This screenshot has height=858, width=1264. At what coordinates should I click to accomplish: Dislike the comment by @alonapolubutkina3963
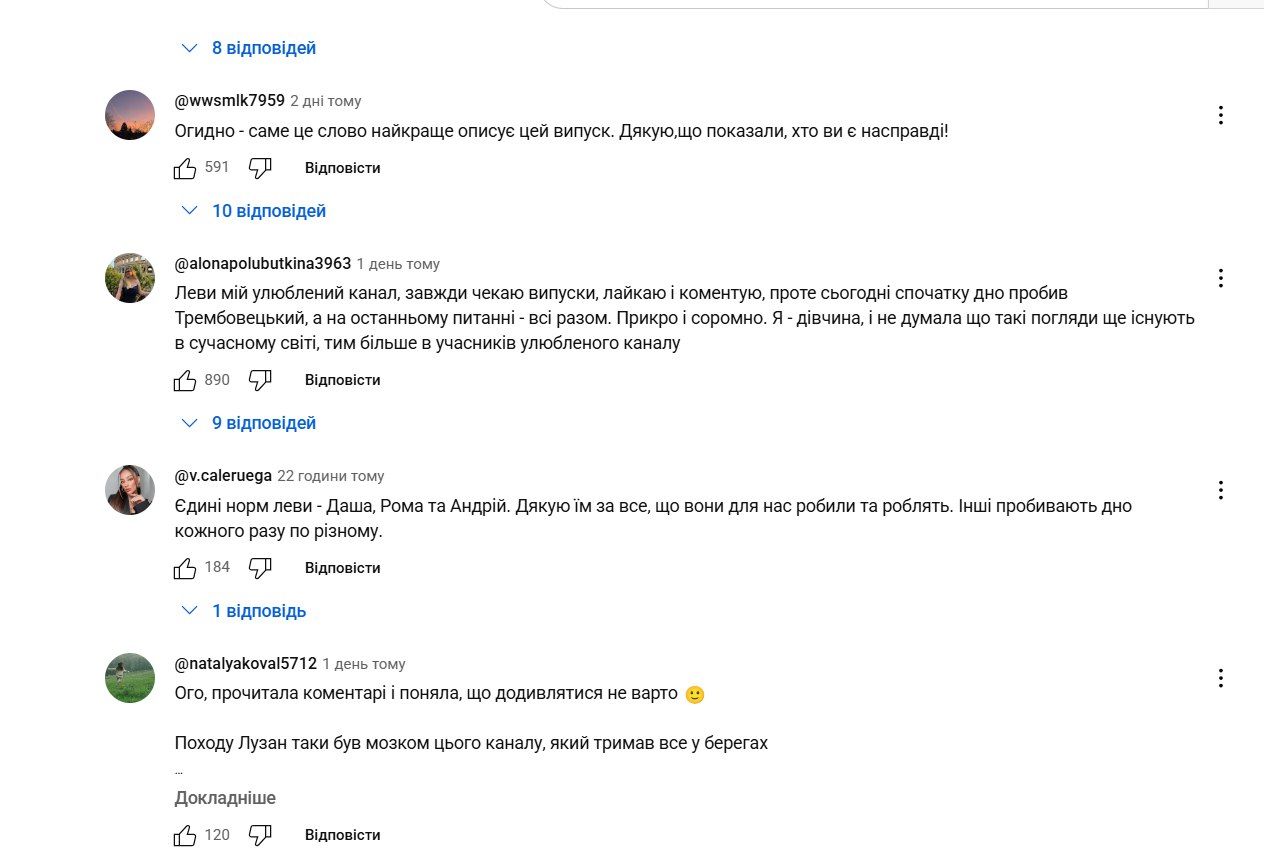[x=260, y=380]
